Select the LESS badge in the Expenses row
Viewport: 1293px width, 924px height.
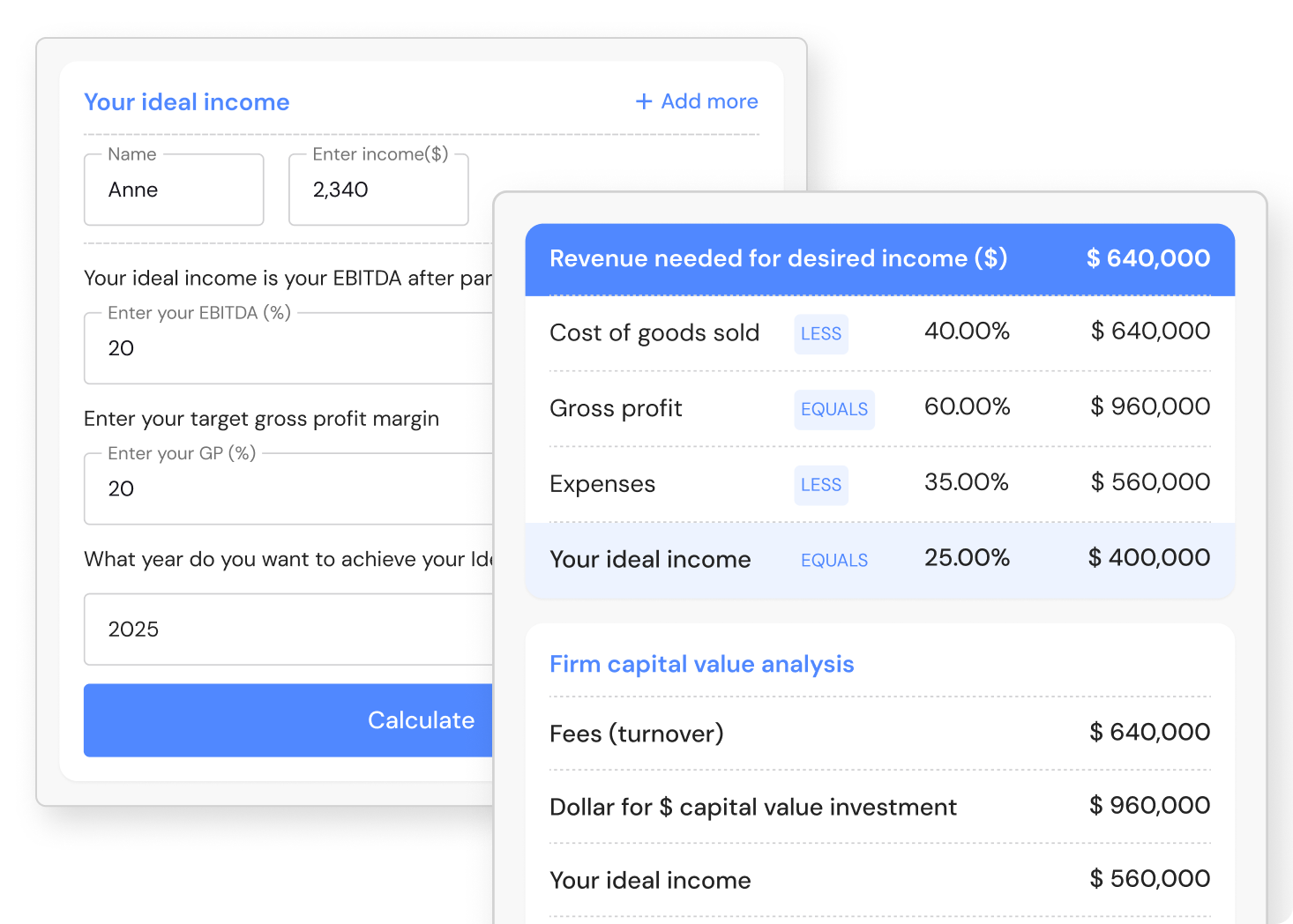[820, 486]
